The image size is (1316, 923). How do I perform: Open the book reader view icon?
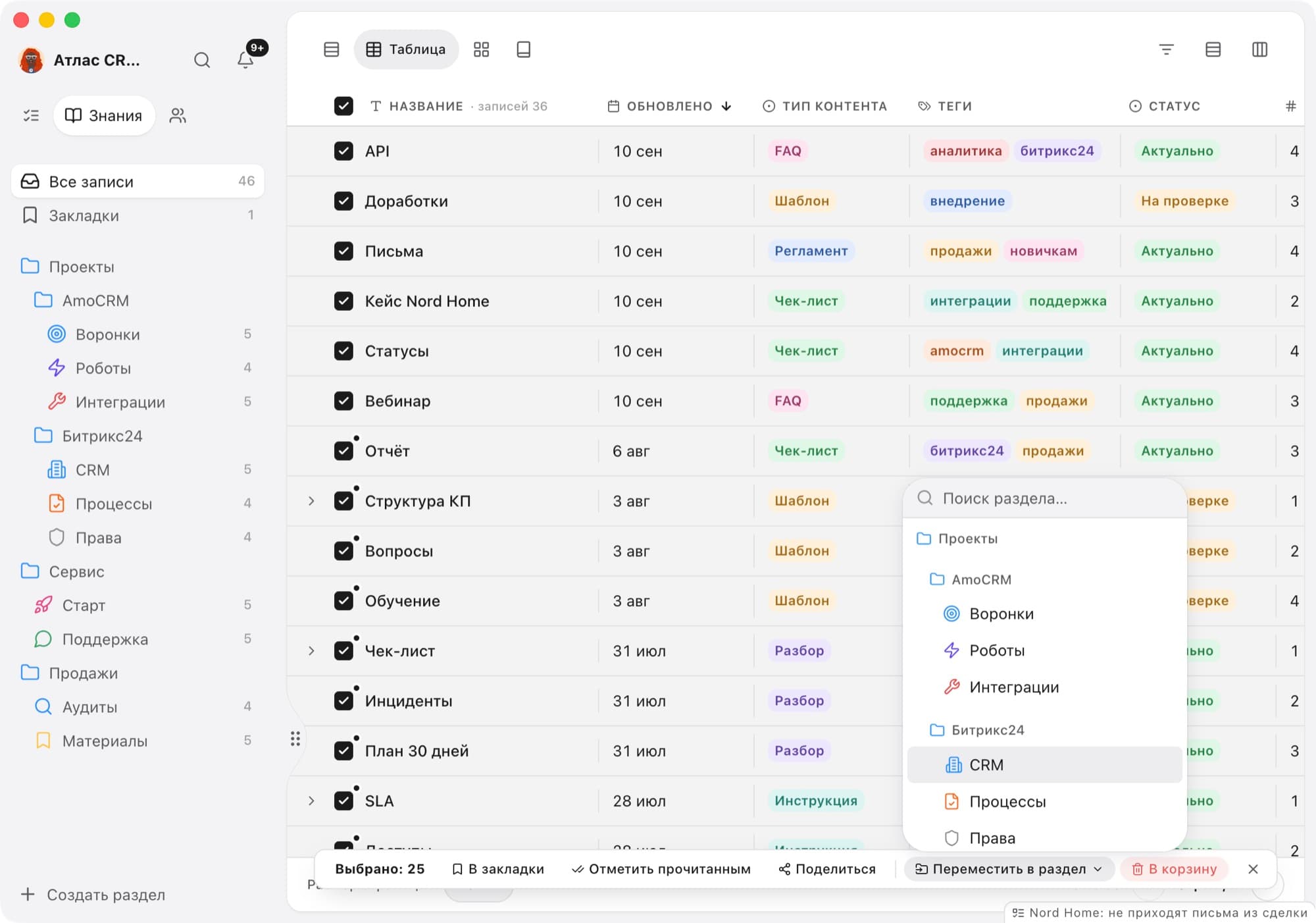(524, 49)
